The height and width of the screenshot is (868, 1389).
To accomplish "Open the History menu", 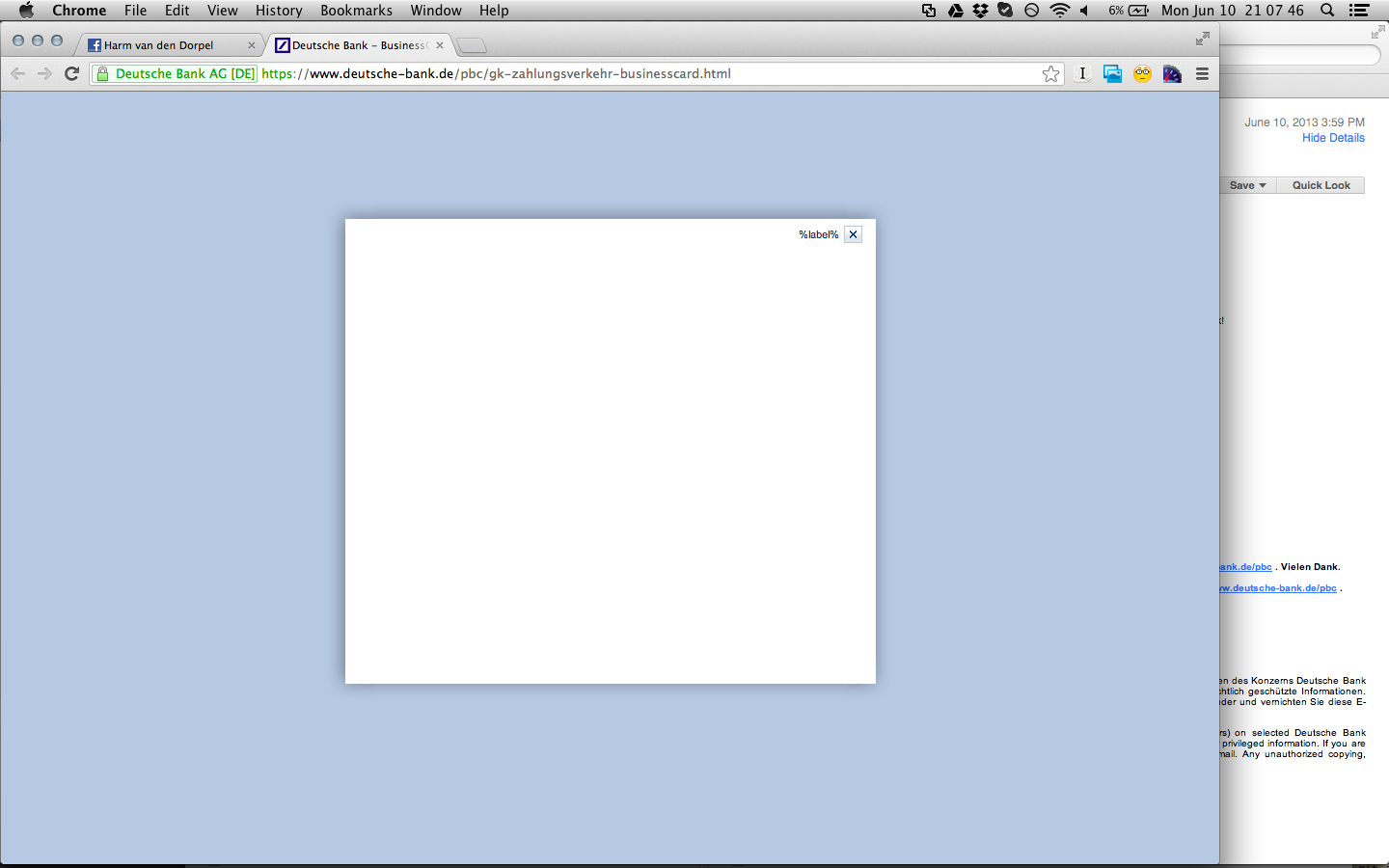I will tap(279, 11).
